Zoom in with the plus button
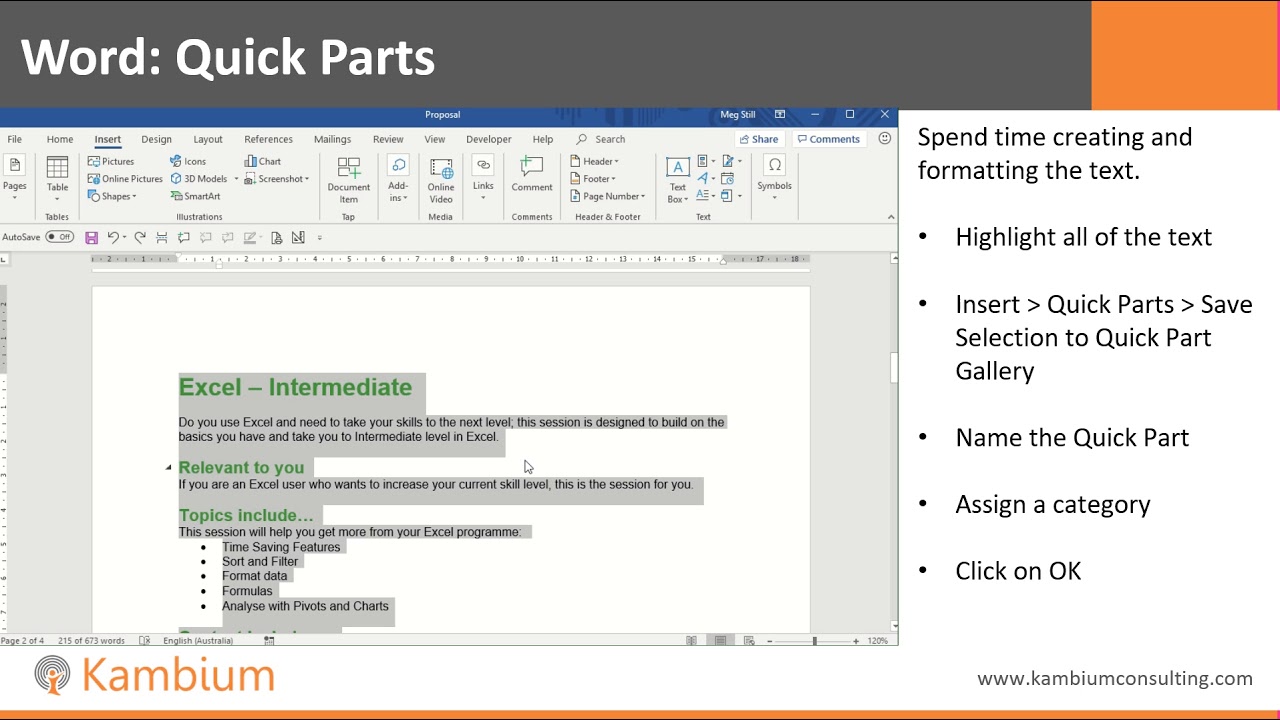 (x=856, y=640)
